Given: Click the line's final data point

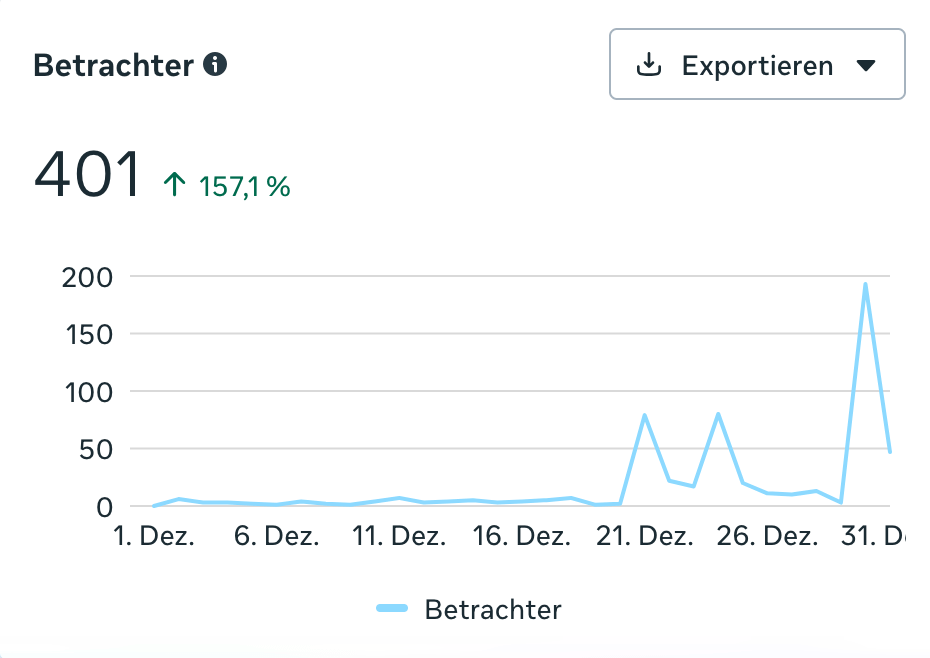Looking at the screenshot, I should click(x=889, y=452).
